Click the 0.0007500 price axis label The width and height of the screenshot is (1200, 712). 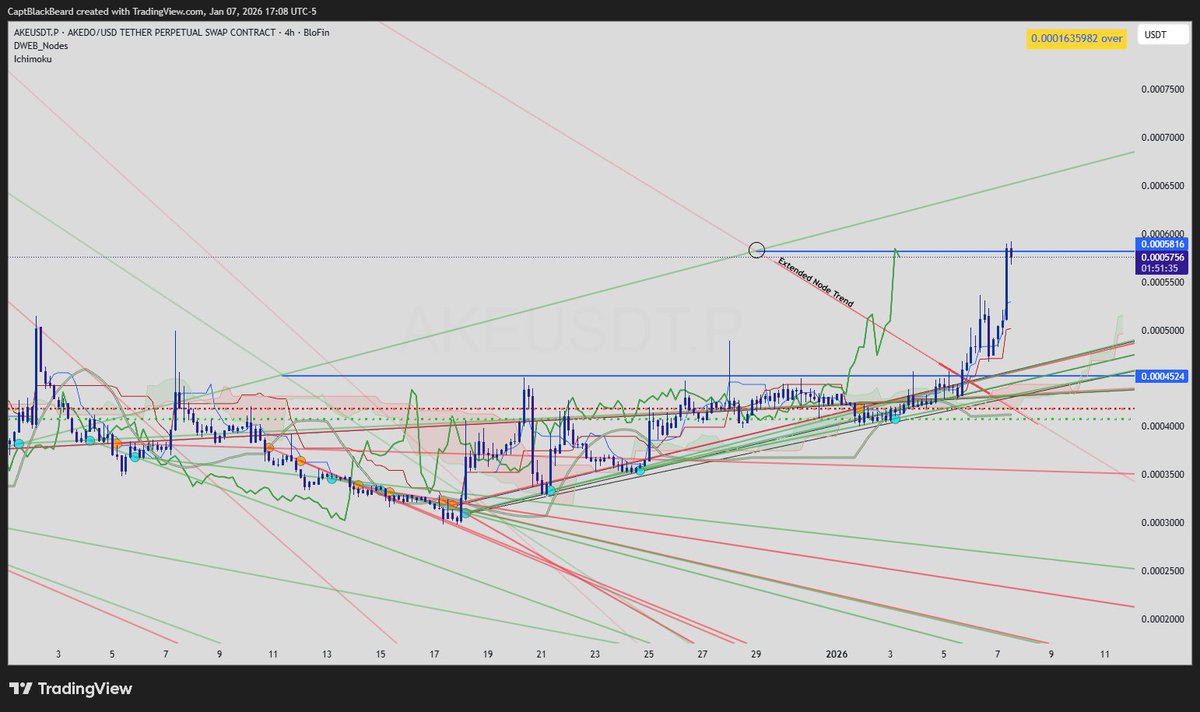1161,89
